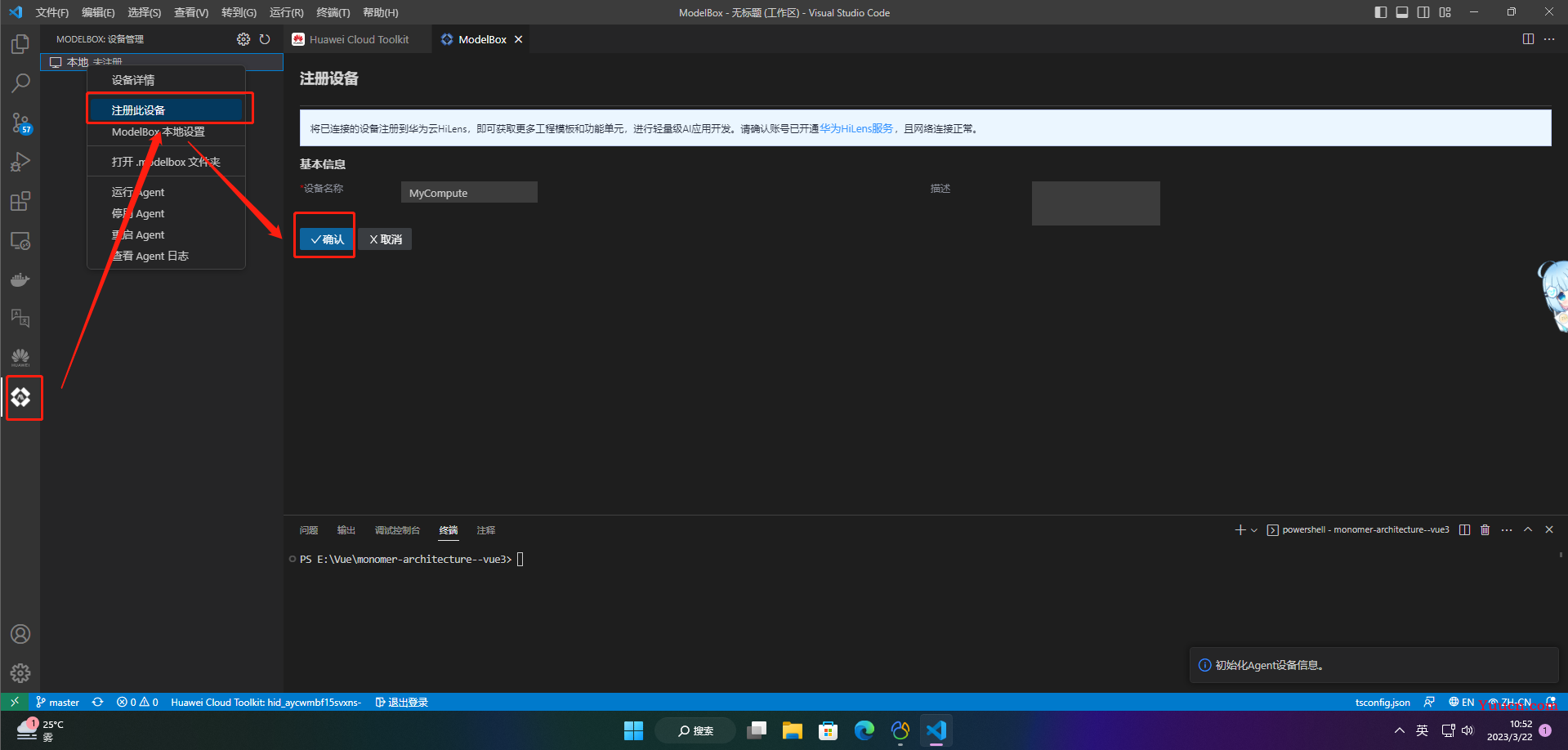Open device management settings gear icon

243,39
